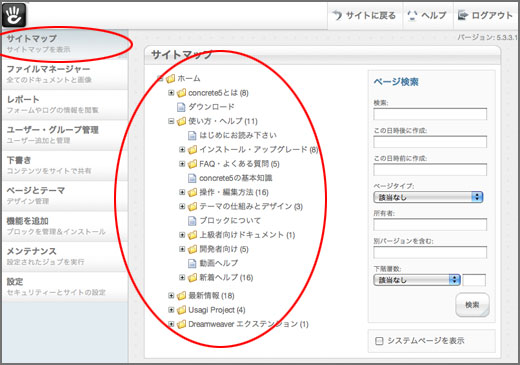Image resolution: width=520 pixels, height=365 pixels.
Task: Click the 上級者向けドキュメント folder icon
Action: [192, 235]
